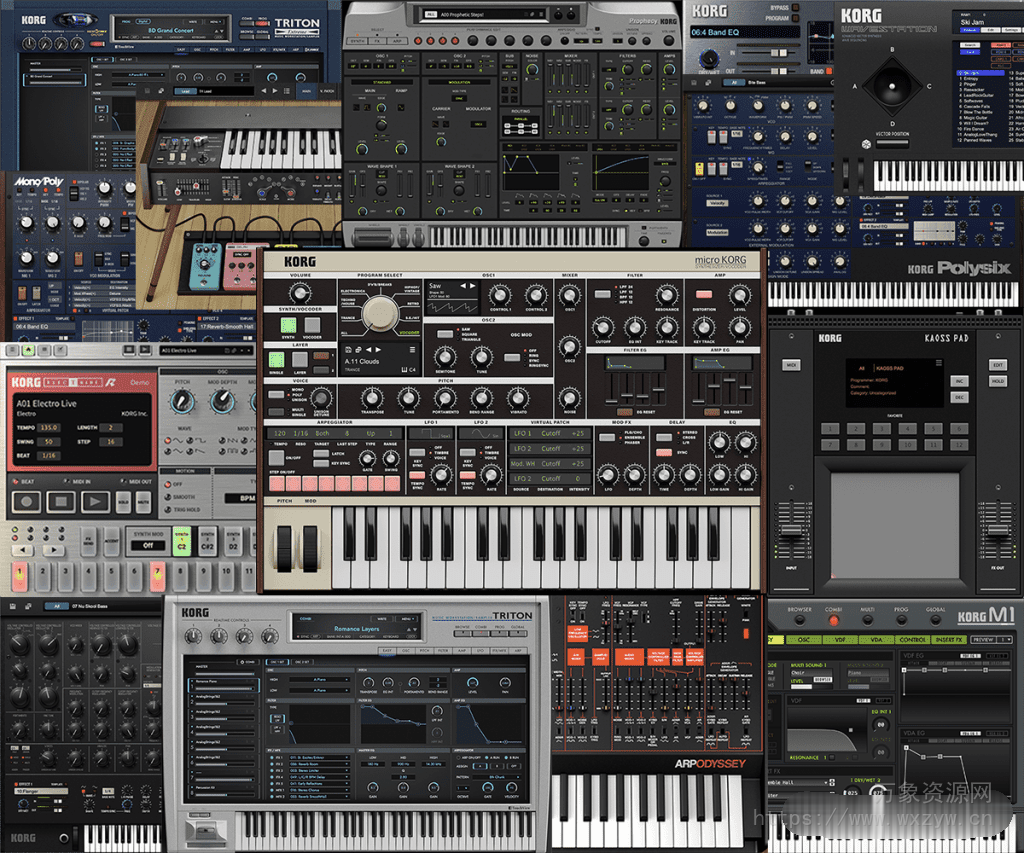Click the INPUT slider on the Kaoss Pad
The width and height of the screenshot is (1024, 853).
(791, 529)
